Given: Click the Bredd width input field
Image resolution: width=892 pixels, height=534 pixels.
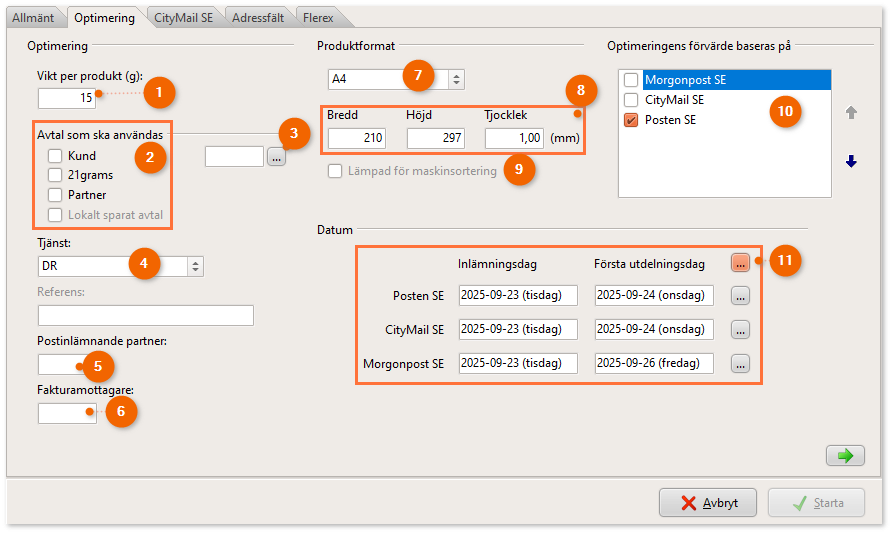Looking at the screenshot, I should point(356,138).
